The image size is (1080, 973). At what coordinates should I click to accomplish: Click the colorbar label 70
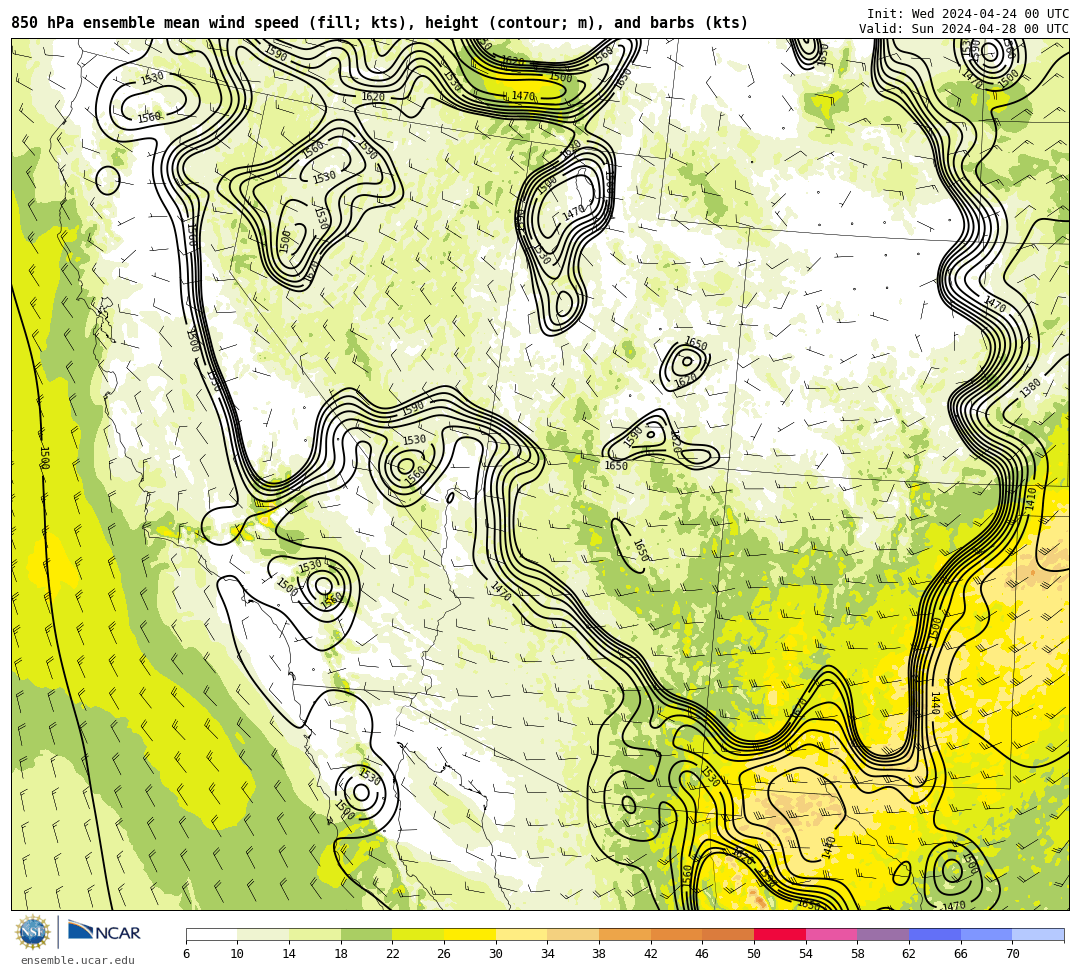pos(1012,954)
